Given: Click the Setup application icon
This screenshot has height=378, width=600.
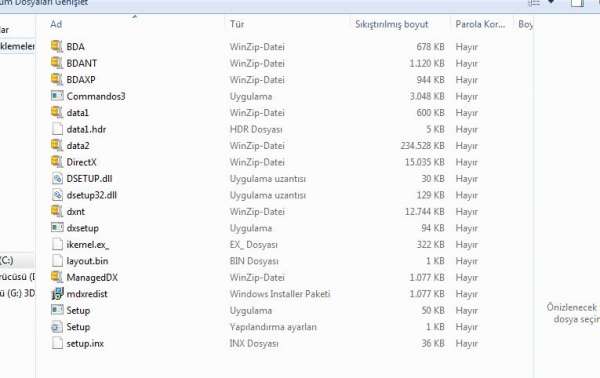Looking at the screenshot, I should click(x=57, y=310).
